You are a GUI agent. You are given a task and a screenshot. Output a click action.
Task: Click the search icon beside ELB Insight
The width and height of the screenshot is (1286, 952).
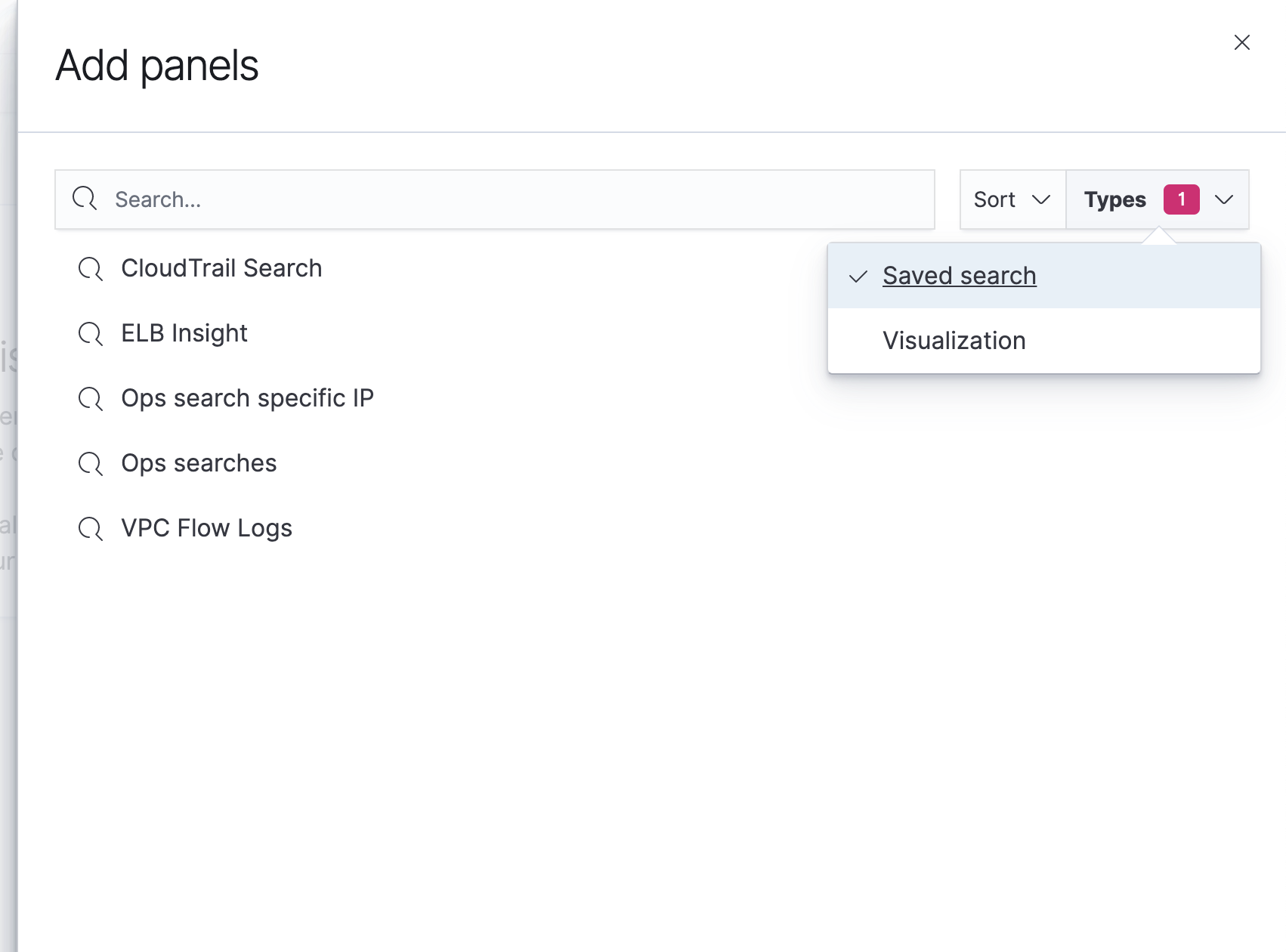tap(91, 334)
